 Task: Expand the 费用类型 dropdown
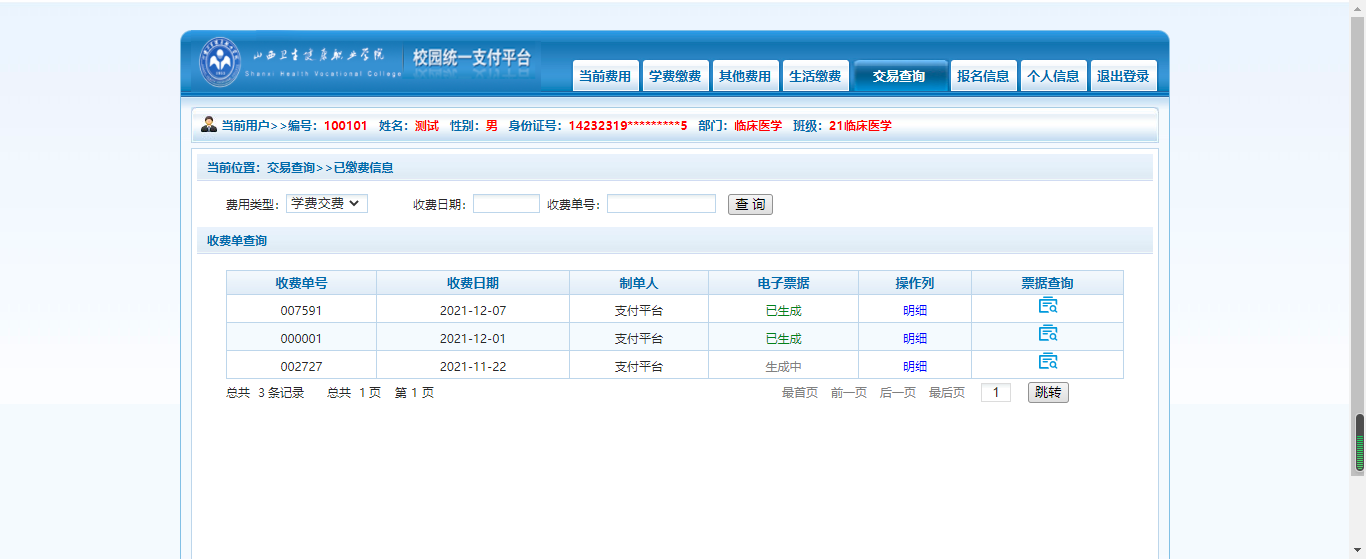[x=327, y=204]
